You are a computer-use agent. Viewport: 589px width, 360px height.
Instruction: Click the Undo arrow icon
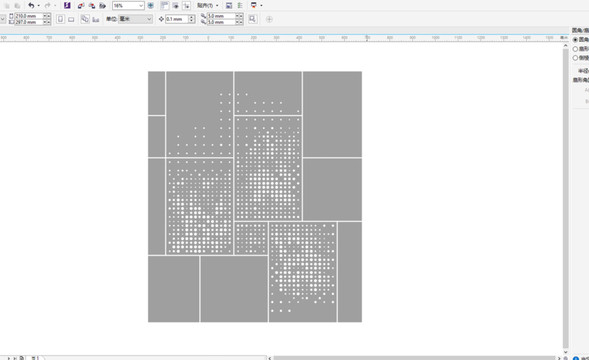31,6
